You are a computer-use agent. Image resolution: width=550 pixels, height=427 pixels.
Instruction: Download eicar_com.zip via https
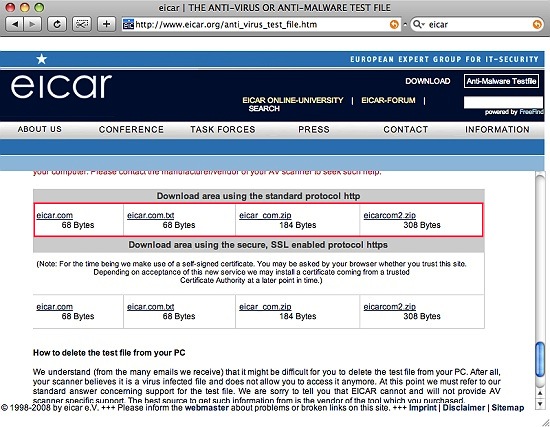265,307
